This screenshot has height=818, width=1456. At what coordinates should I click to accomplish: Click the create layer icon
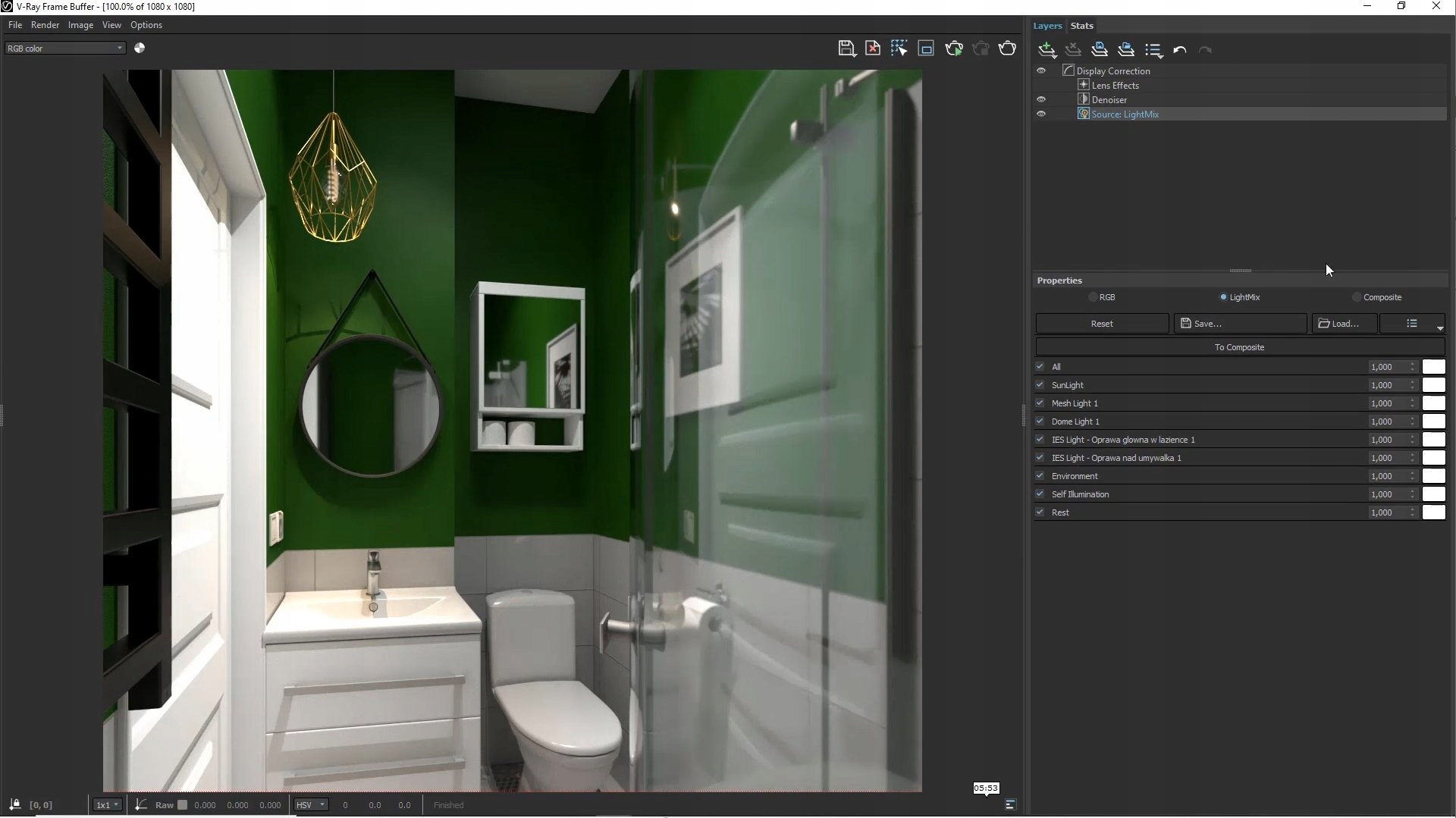tap(1047, 50)
